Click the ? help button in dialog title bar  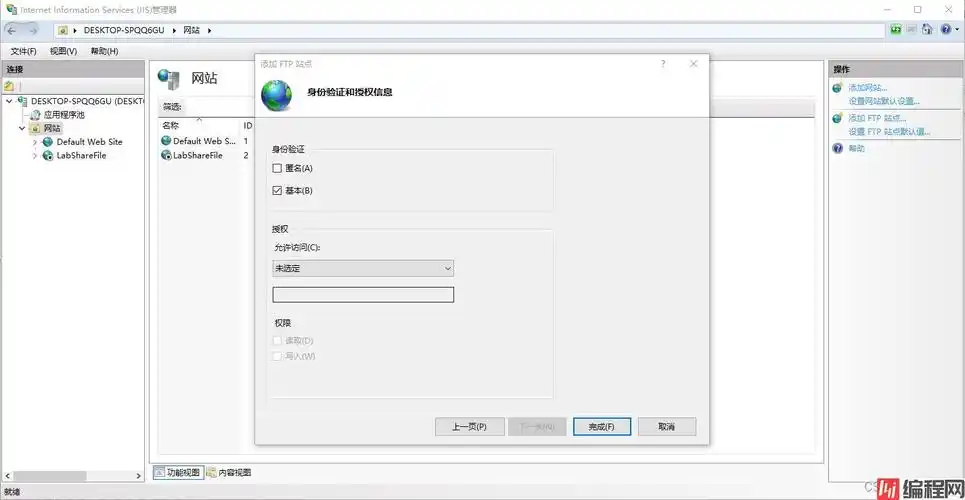[x=663, y=63]
